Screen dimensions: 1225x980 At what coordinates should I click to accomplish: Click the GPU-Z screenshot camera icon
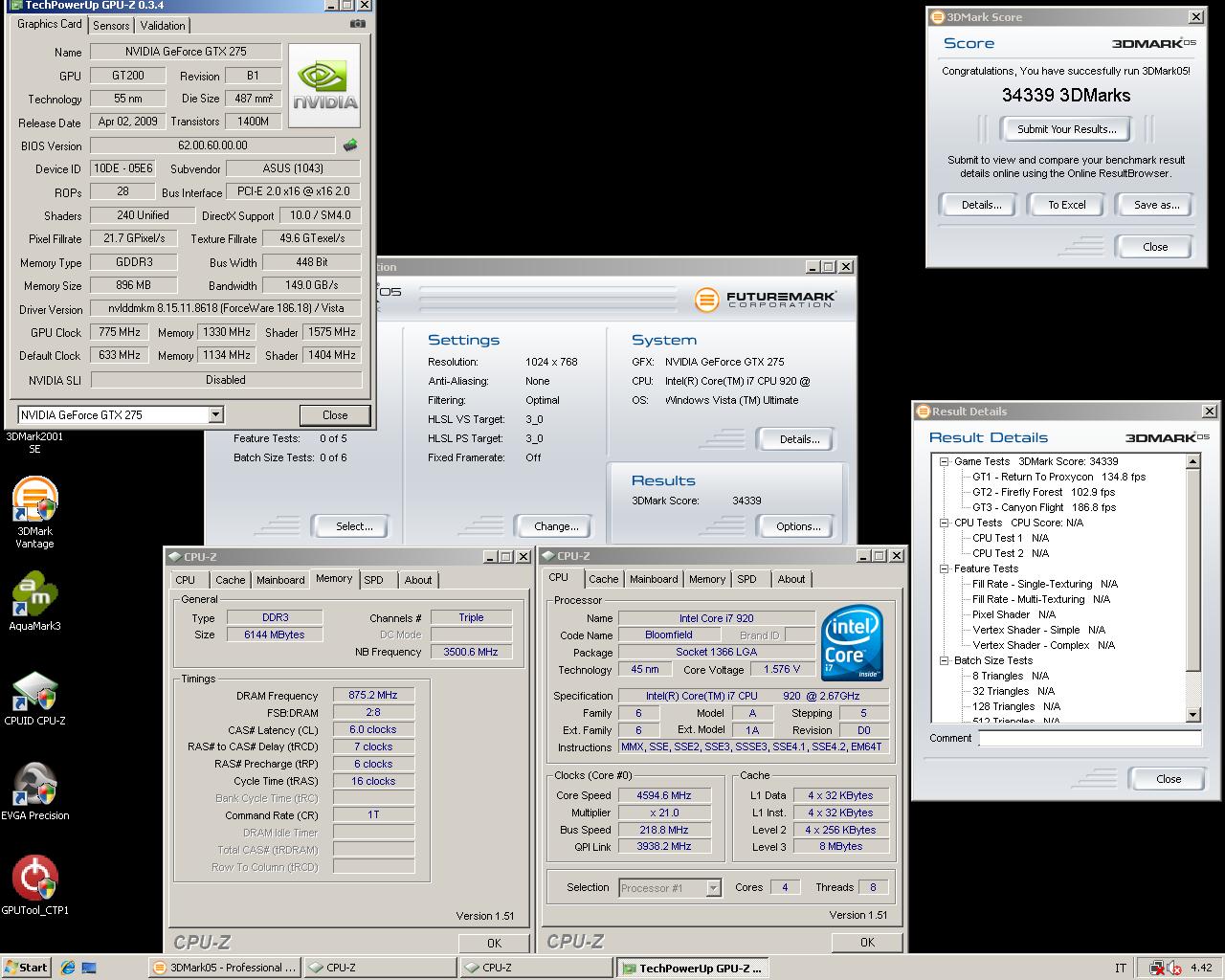tap(357, 24)
